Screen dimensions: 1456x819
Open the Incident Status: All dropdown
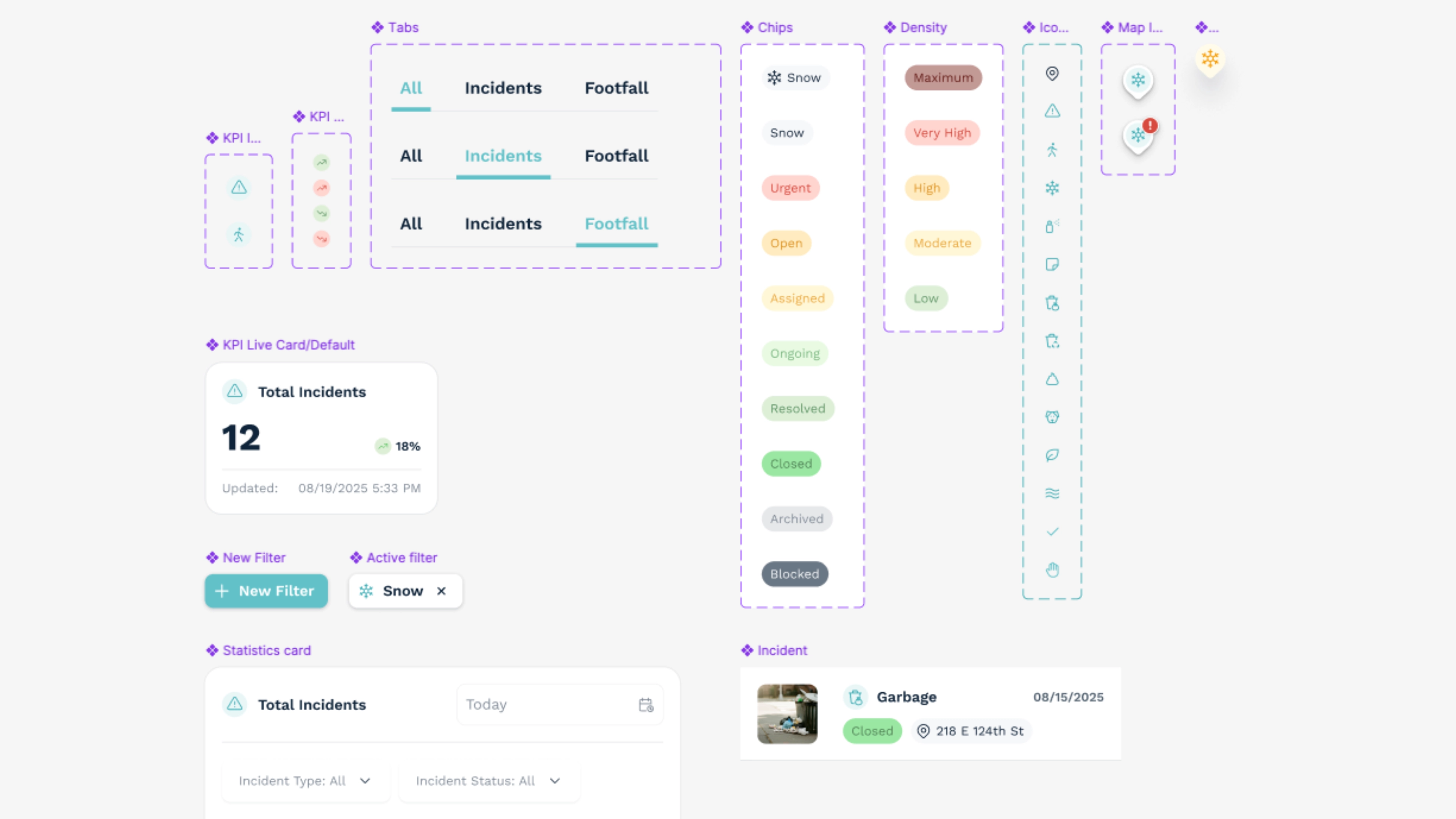489,781
